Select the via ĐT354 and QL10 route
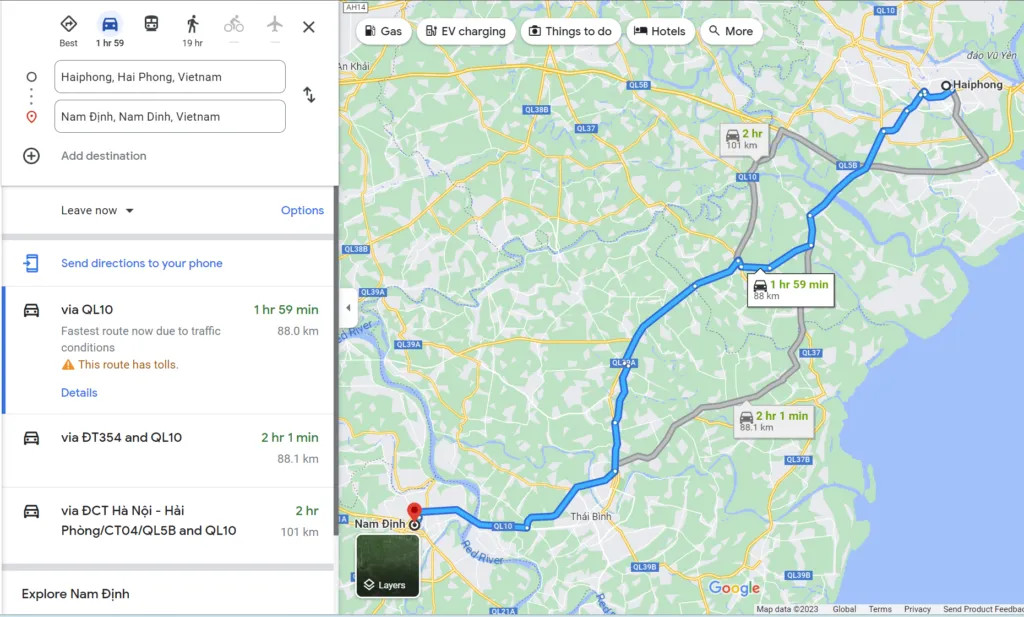The width and height of the screenshot is (1024, 617). (x=168, y=451)
